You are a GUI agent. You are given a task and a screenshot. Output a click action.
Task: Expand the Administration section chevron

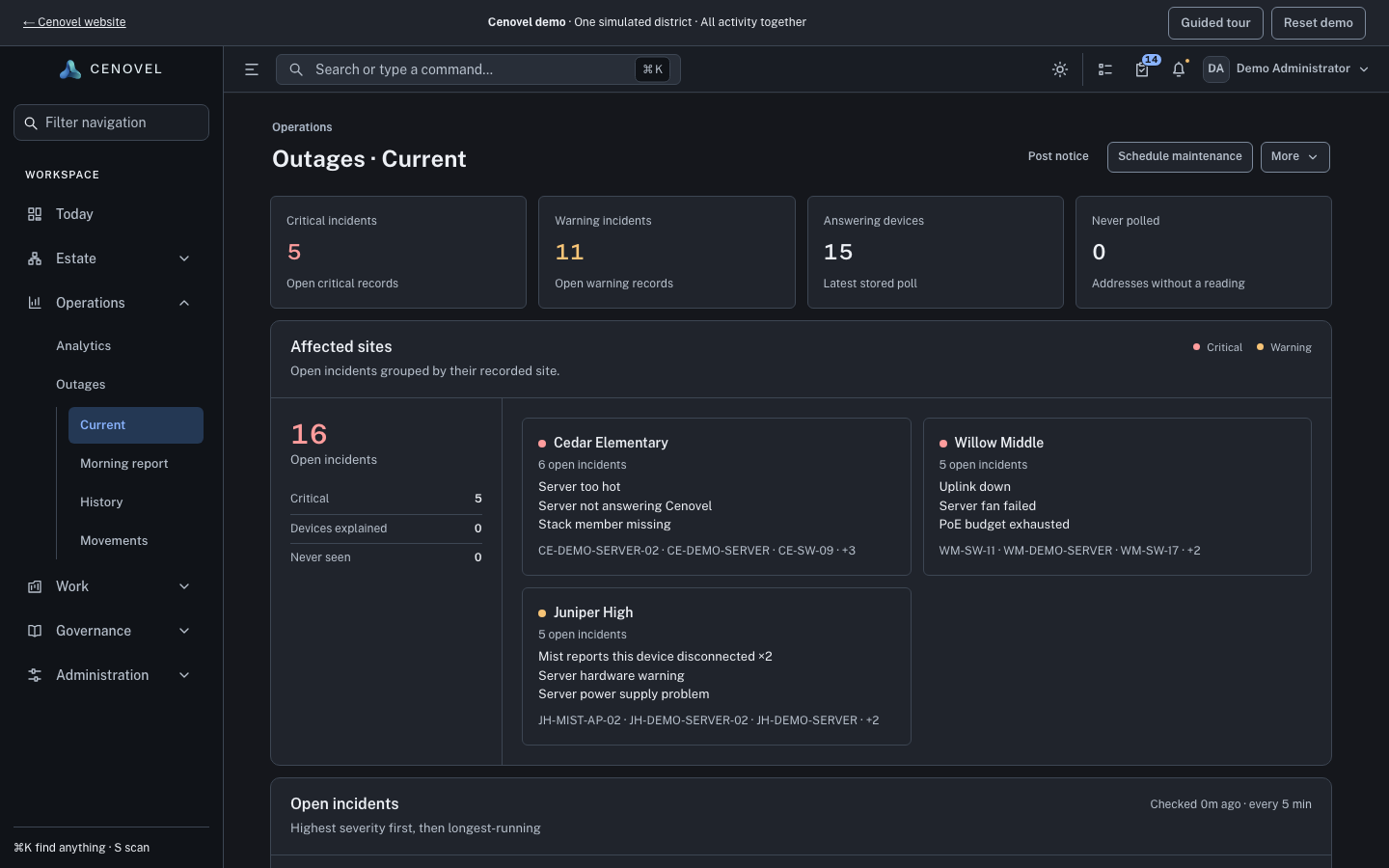click(184, 675)
